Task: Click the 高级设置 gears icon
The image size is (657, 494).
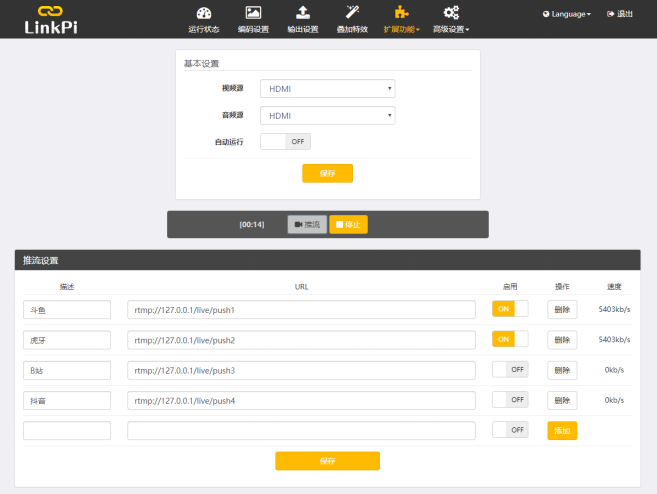Action: 451,13
